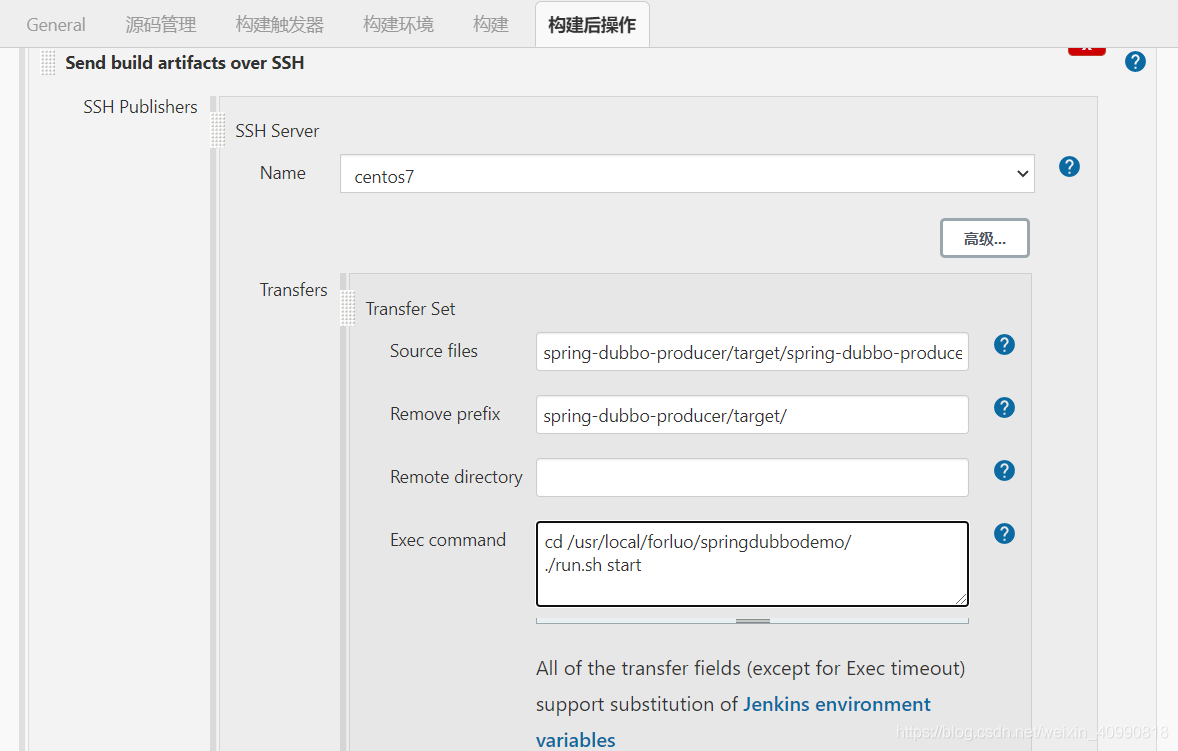The height and width of the screenshot is (751, 1178).
Task: Expand advanced options with 高级 button
Action: point(984,238)
